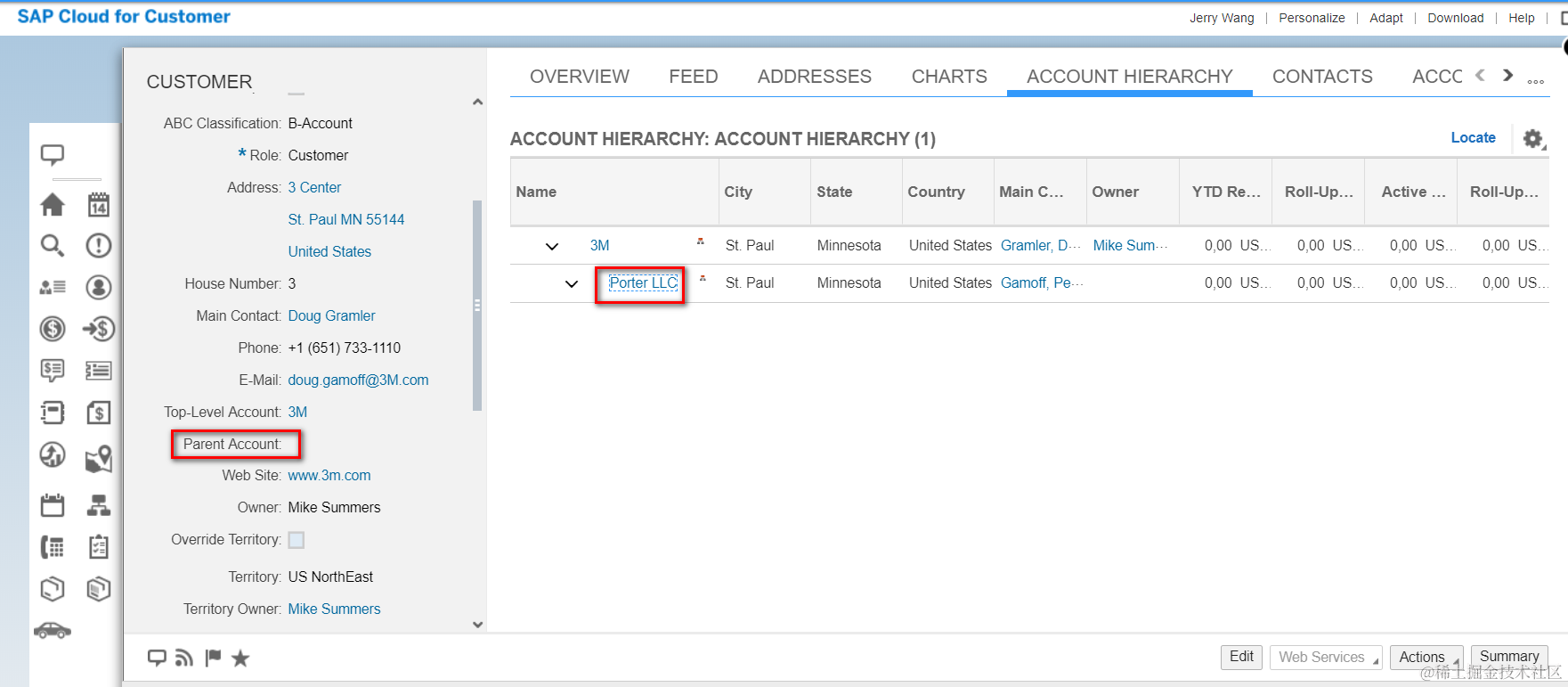
Task: Open the Actions dropdown menu
Action: (x=1426, y=657)
